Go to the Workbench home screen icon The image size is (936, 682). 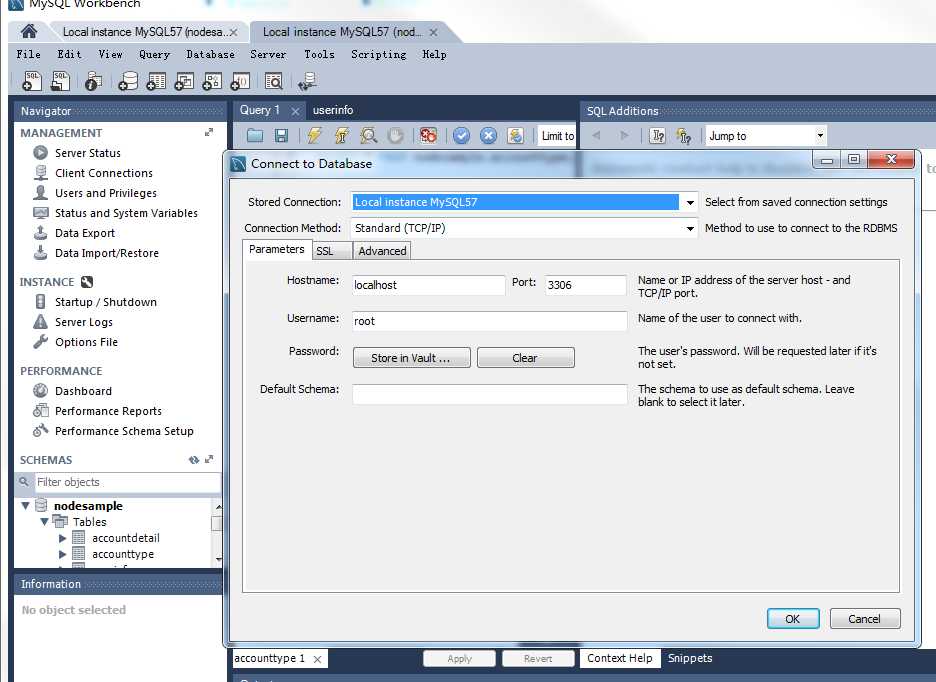pyautogui.click(x=29, y=30)
